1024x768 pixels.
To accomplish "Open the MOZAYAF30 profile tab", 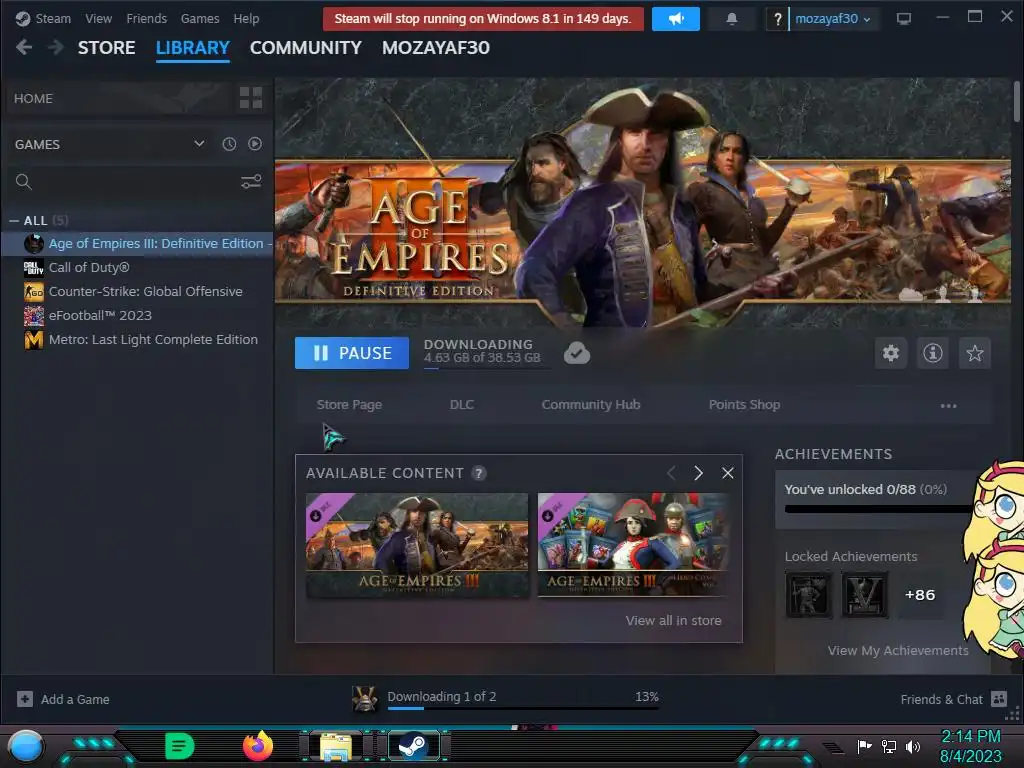I will coord(436,48).
